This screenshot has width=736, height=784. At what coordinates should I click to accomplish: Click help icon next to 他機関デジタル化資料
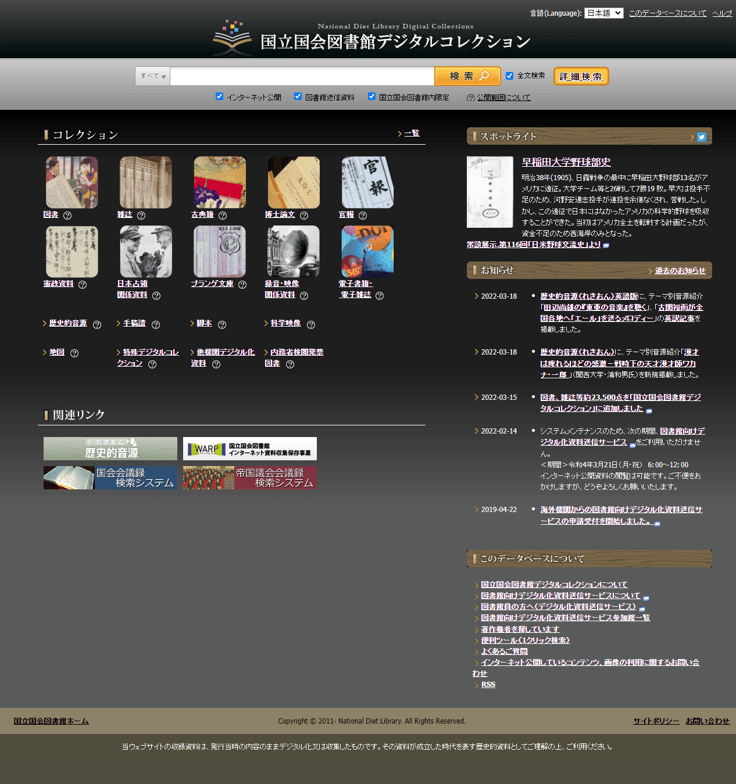[x=216, y=364]
